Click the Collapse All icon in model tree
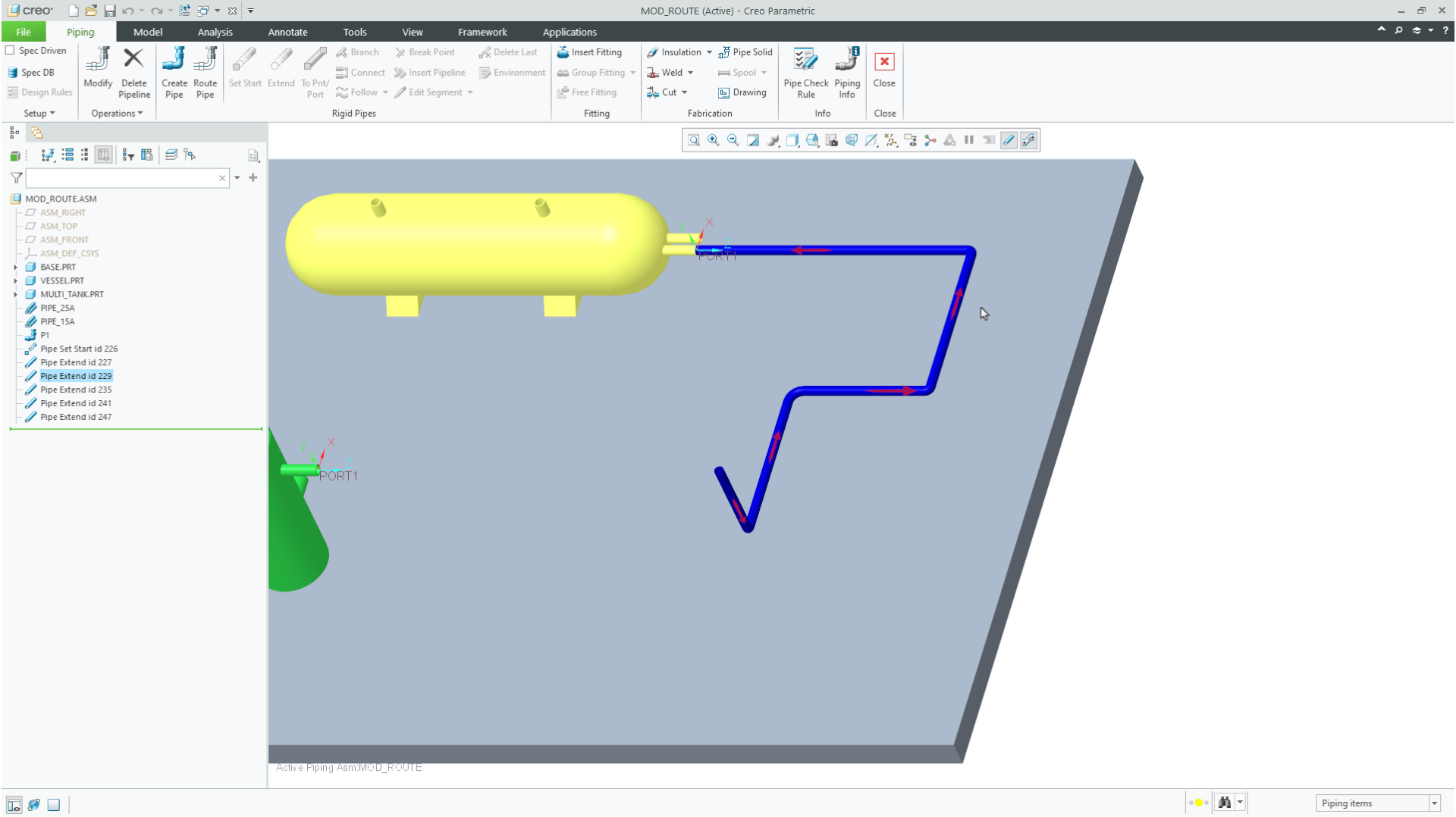This screenshot has height=817, width=1456. coord(84,155)
